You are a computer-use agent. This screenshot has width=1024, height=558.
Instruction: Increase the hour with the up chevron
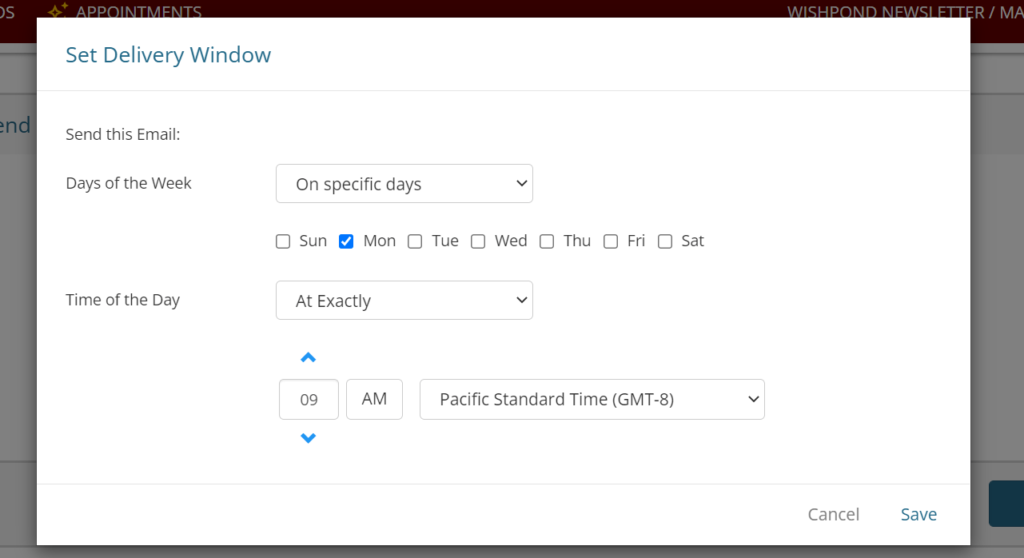(x=308, y=357)
